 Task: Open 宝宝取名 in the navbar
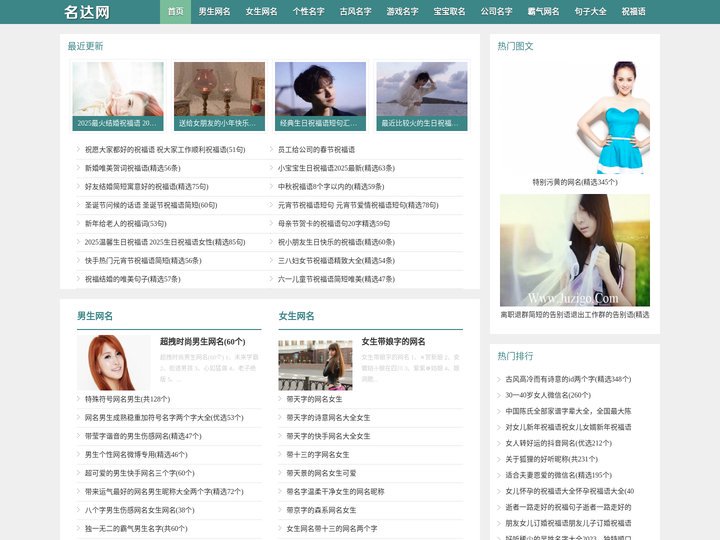[x=450, y=11]
